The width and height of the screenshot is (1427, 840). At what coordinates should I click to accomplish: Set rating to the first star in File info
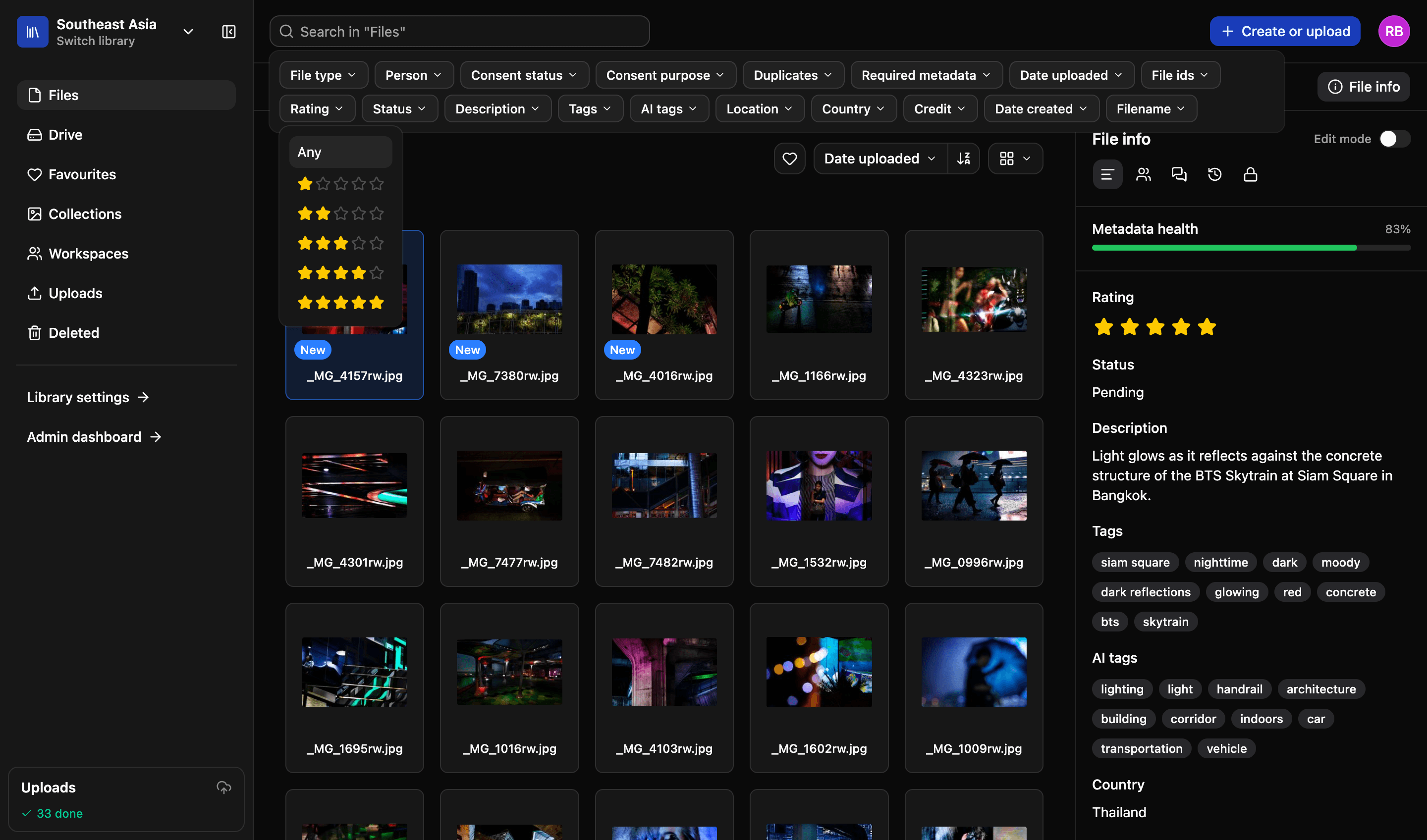pos(1103,326)
